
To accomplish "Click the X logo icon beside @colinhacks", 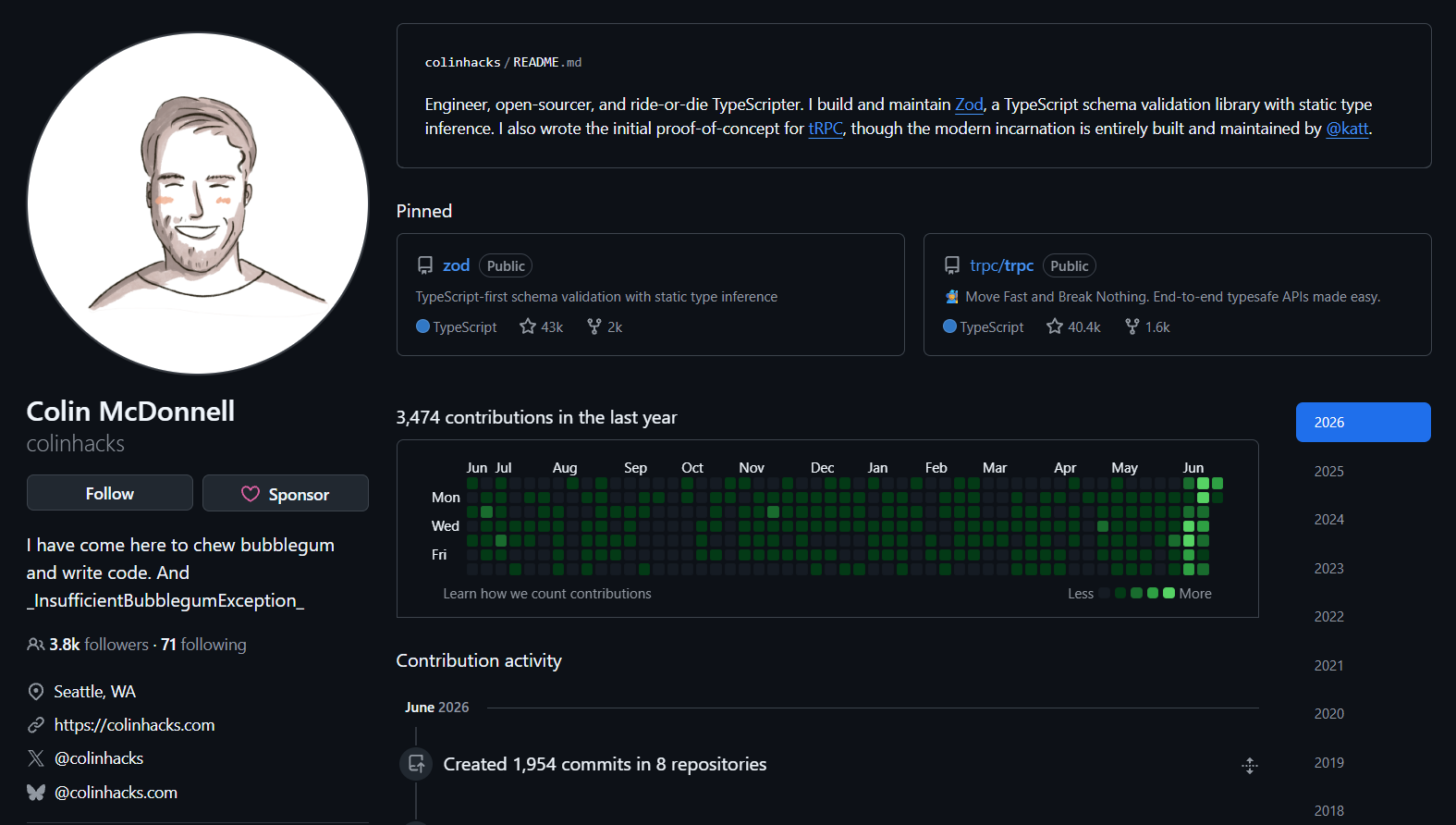I will pyautogui.click(x=36, y=758).
